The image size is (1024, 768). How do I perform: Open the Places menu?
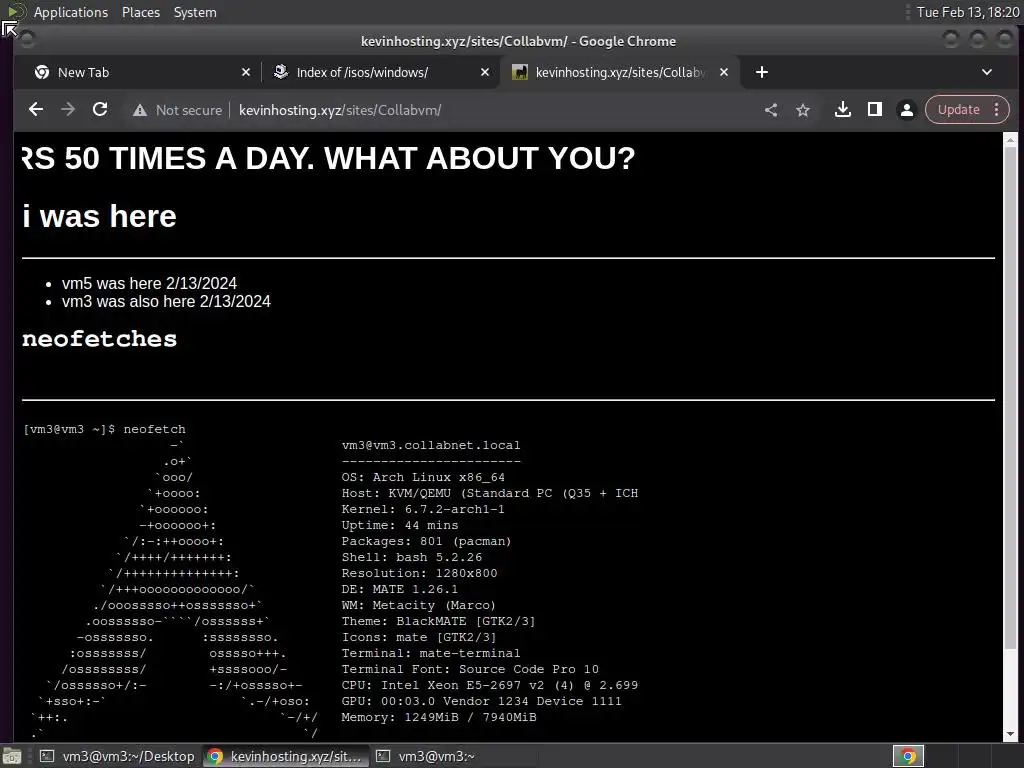pyautogui.click(x=140, y=12)
